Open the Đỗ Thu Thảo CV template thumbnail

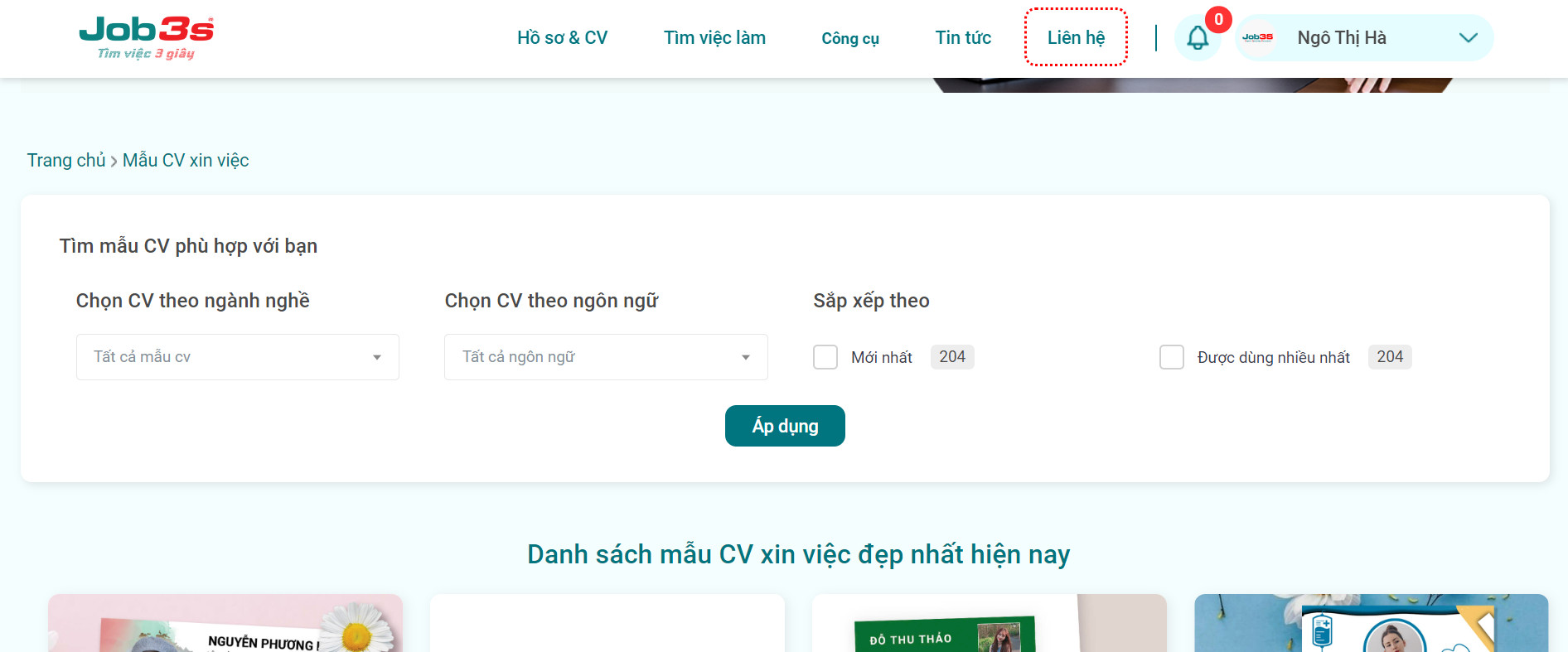[x=990, y=623]
